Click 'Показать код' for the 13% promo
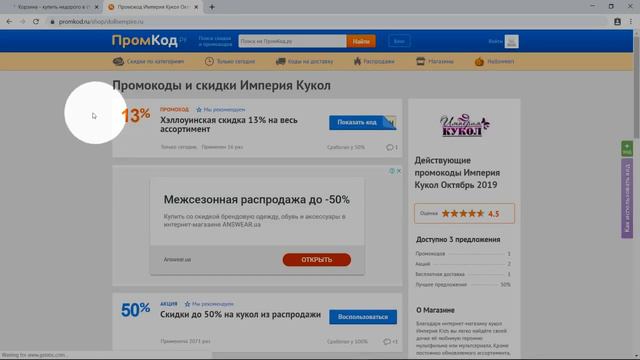640x360 pixels. click(363, 122)
